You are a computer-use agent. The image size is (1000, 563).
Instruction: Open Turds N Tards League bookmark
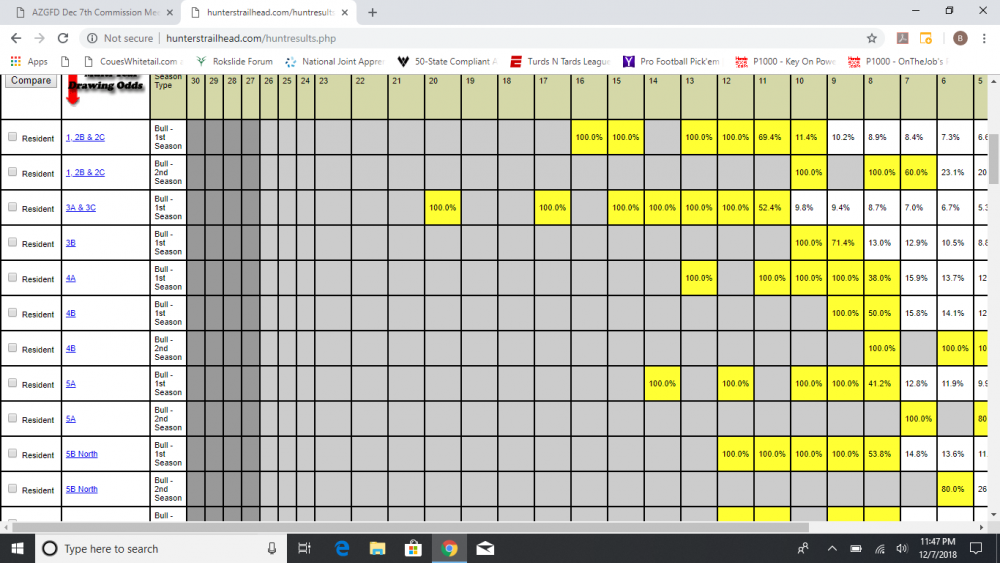pyautogui.click(x=560, y=61)
